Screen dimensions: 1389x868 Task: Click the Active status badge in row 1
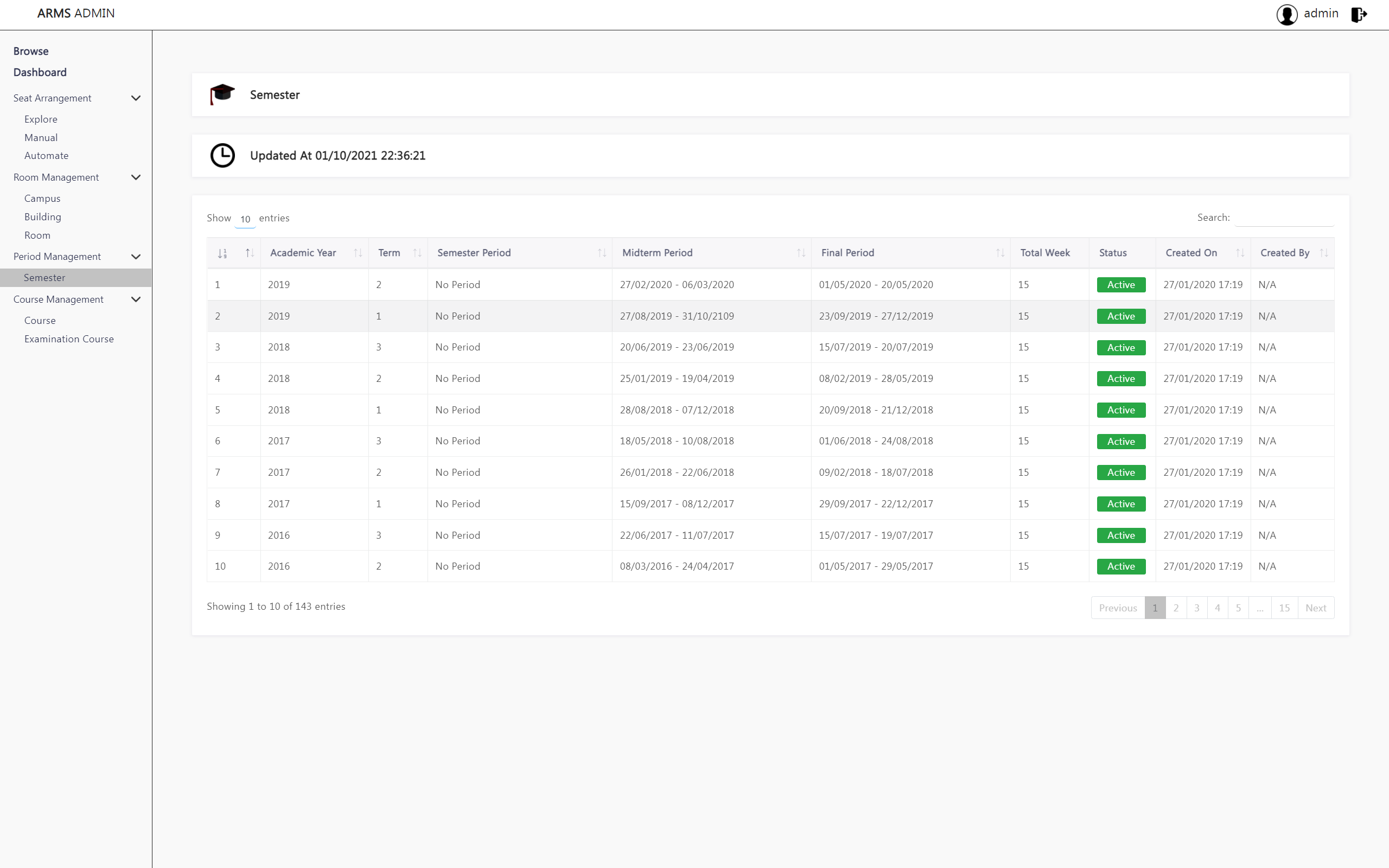click(1120, 285)
